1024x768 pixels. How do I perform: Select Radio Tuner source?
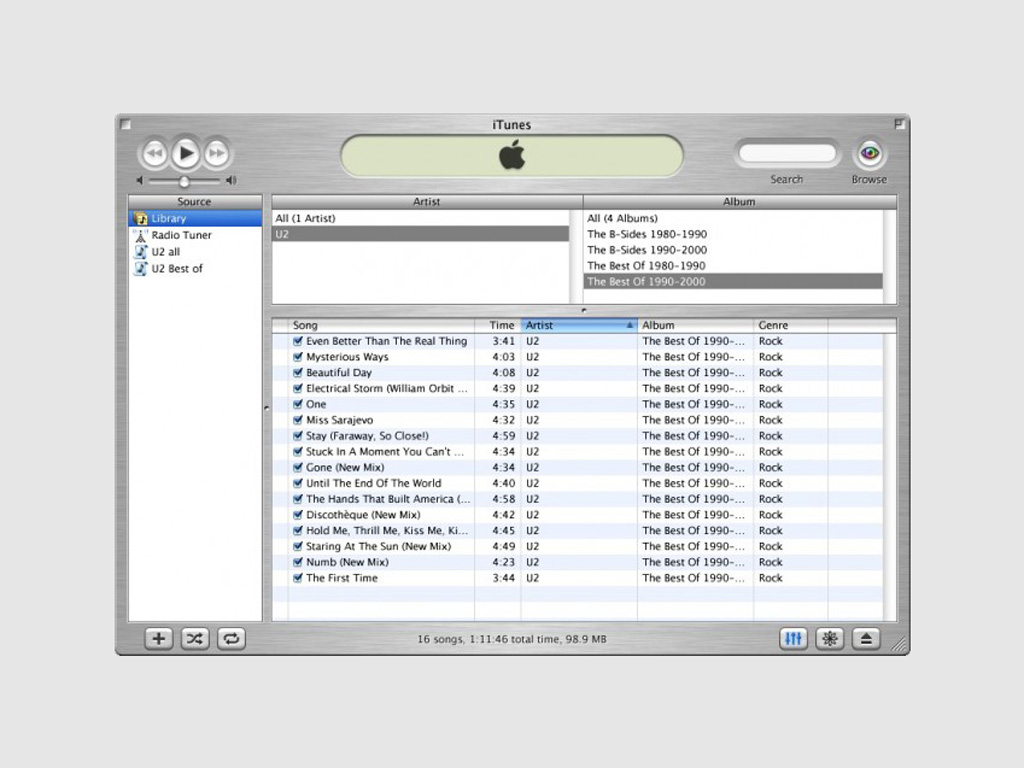pyautogui.click(x=195, y=235)
